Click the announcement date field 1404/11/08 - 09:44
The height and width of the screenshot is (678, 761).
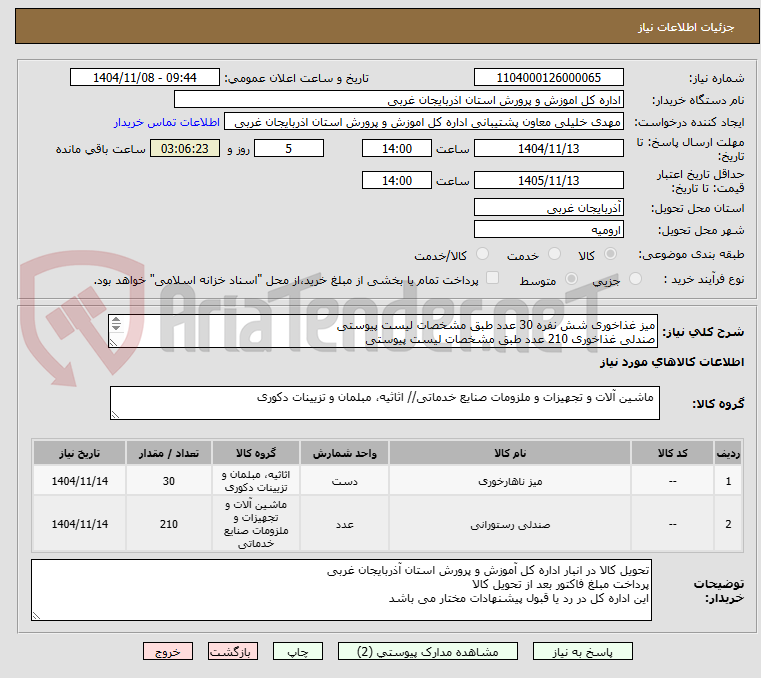(x=145, y=78)
